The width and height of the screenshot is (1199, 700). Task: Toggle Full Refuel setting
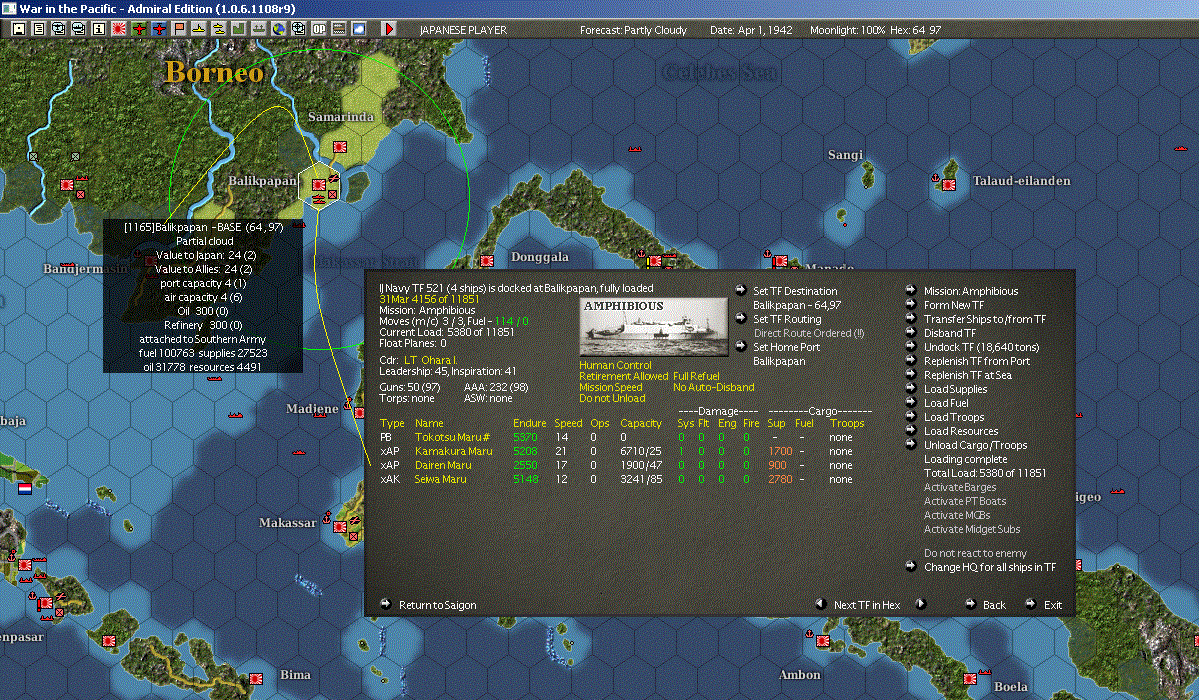[696, 376]
